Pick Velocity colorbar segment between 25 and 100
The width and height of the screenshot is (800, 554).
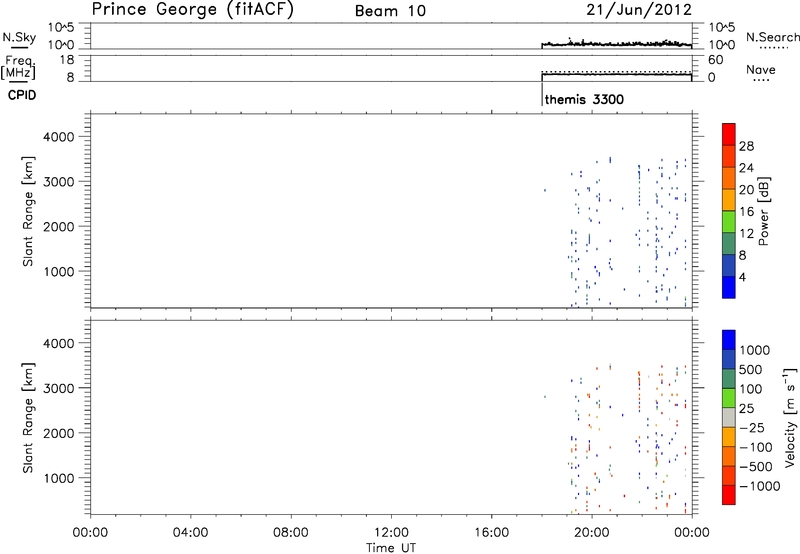point(729,398)
